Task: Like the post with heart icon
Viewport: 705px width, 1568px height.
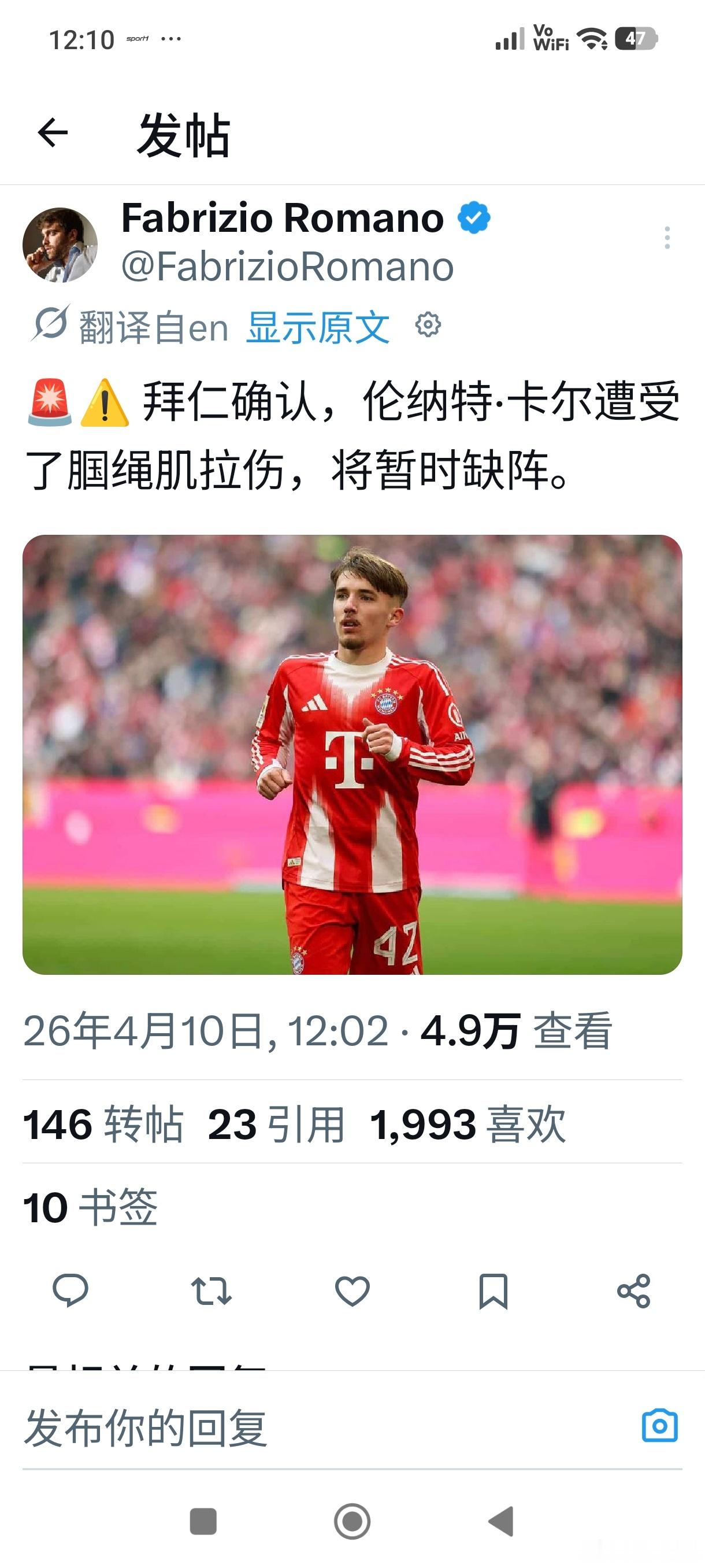Action: pos(352,1290)
